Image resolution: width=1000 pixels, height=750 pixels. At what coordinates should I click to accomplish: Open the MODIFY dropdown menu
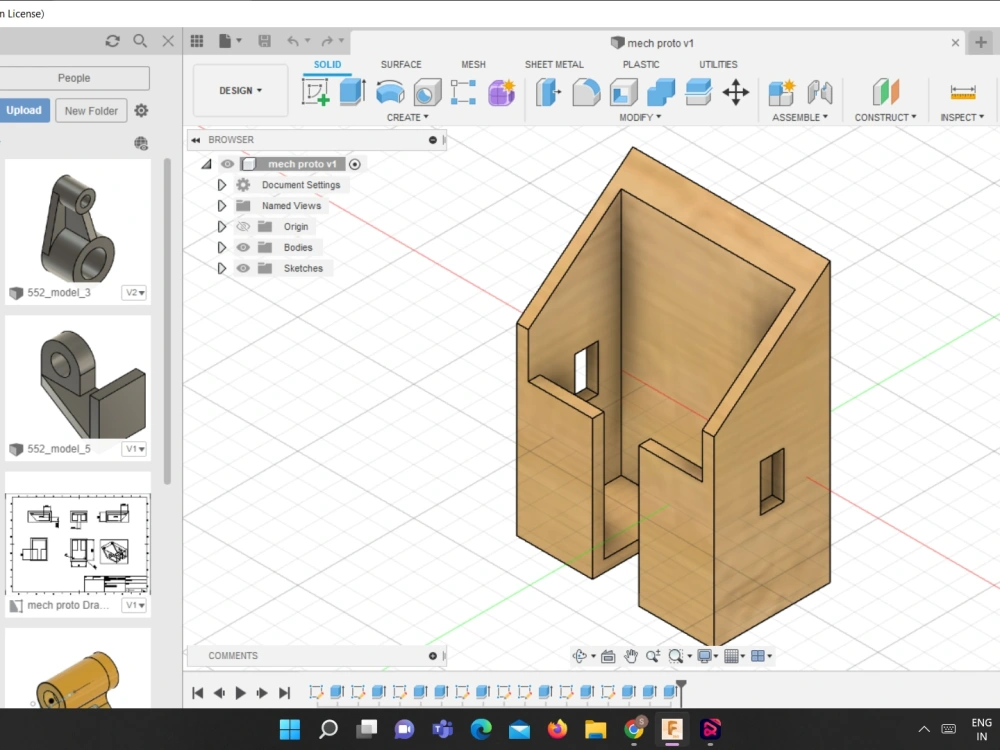click(x=640, y=117)
